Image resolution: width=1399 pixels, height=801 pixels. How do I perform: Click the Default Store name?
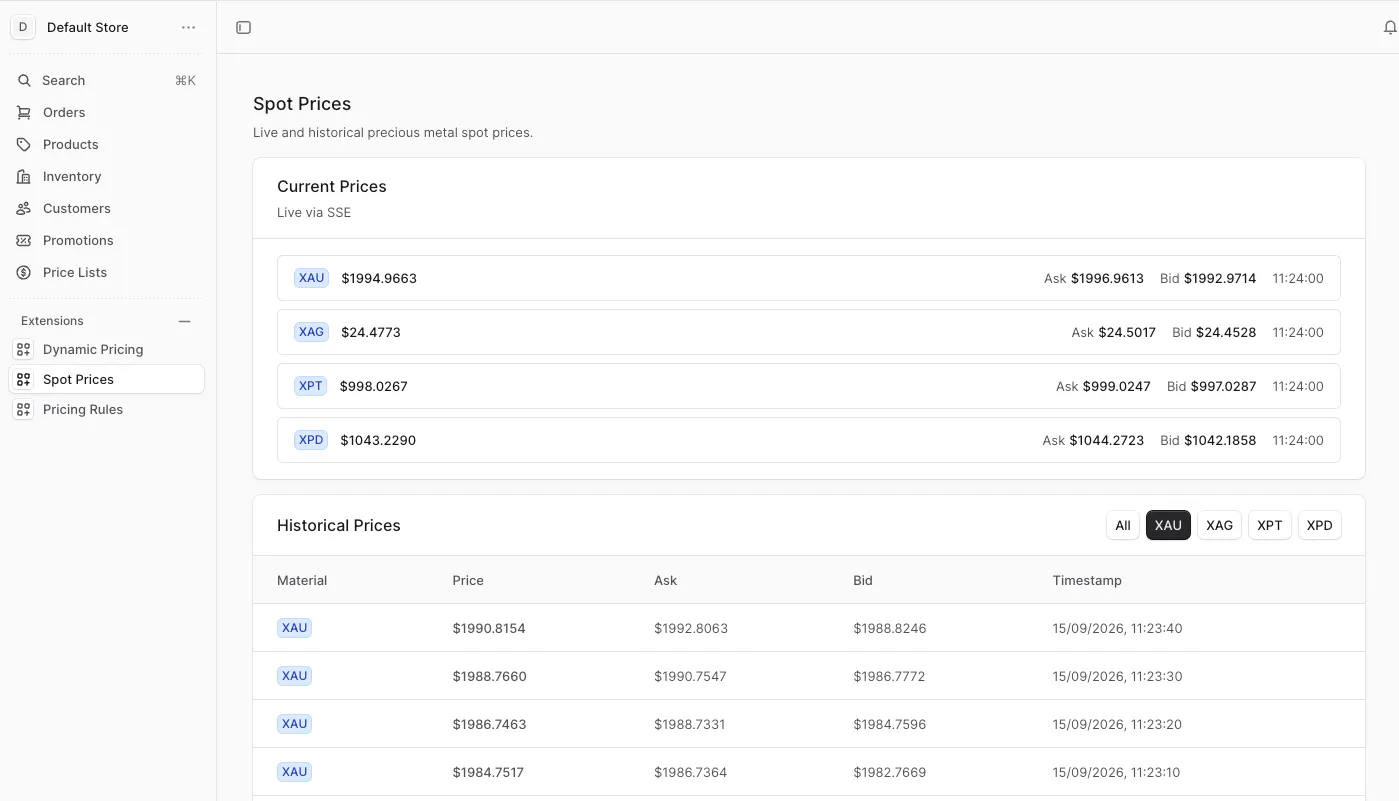coord(88,27)
